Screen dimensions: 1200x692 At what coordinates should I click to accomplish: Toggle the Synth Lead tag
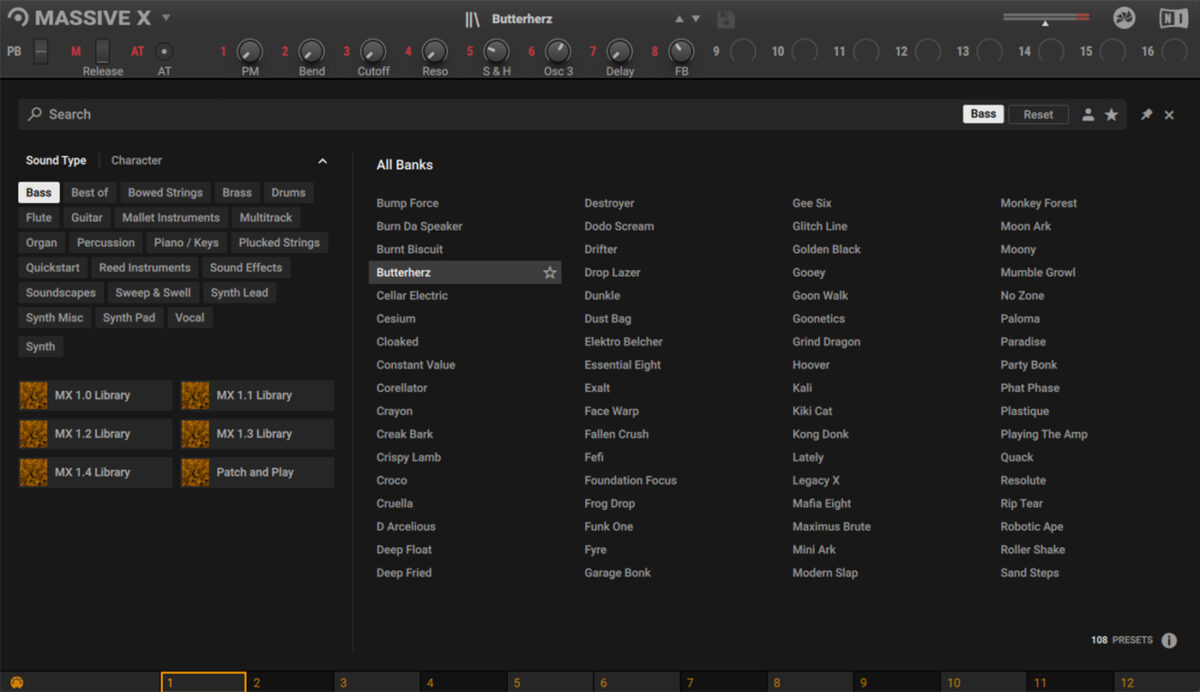(240, 293)
